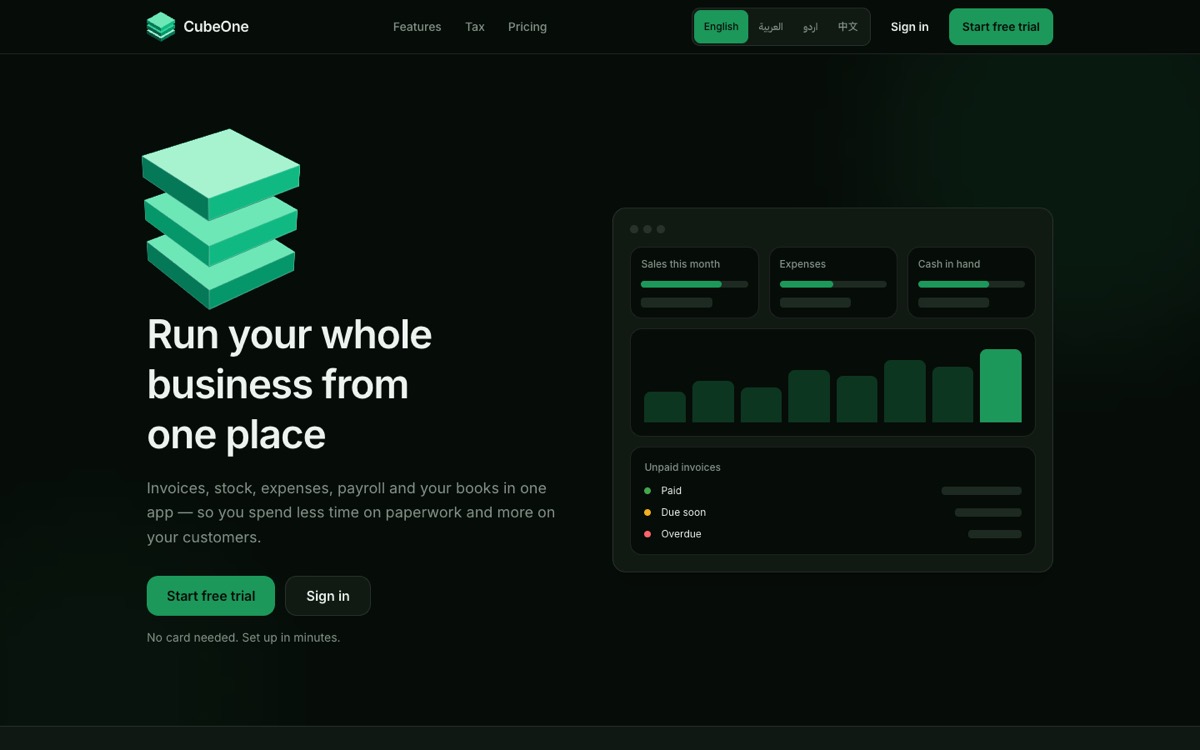Click the "Cash in hand" card label
This screenshot has height=750, width=1200.
(x=949, y=264)
